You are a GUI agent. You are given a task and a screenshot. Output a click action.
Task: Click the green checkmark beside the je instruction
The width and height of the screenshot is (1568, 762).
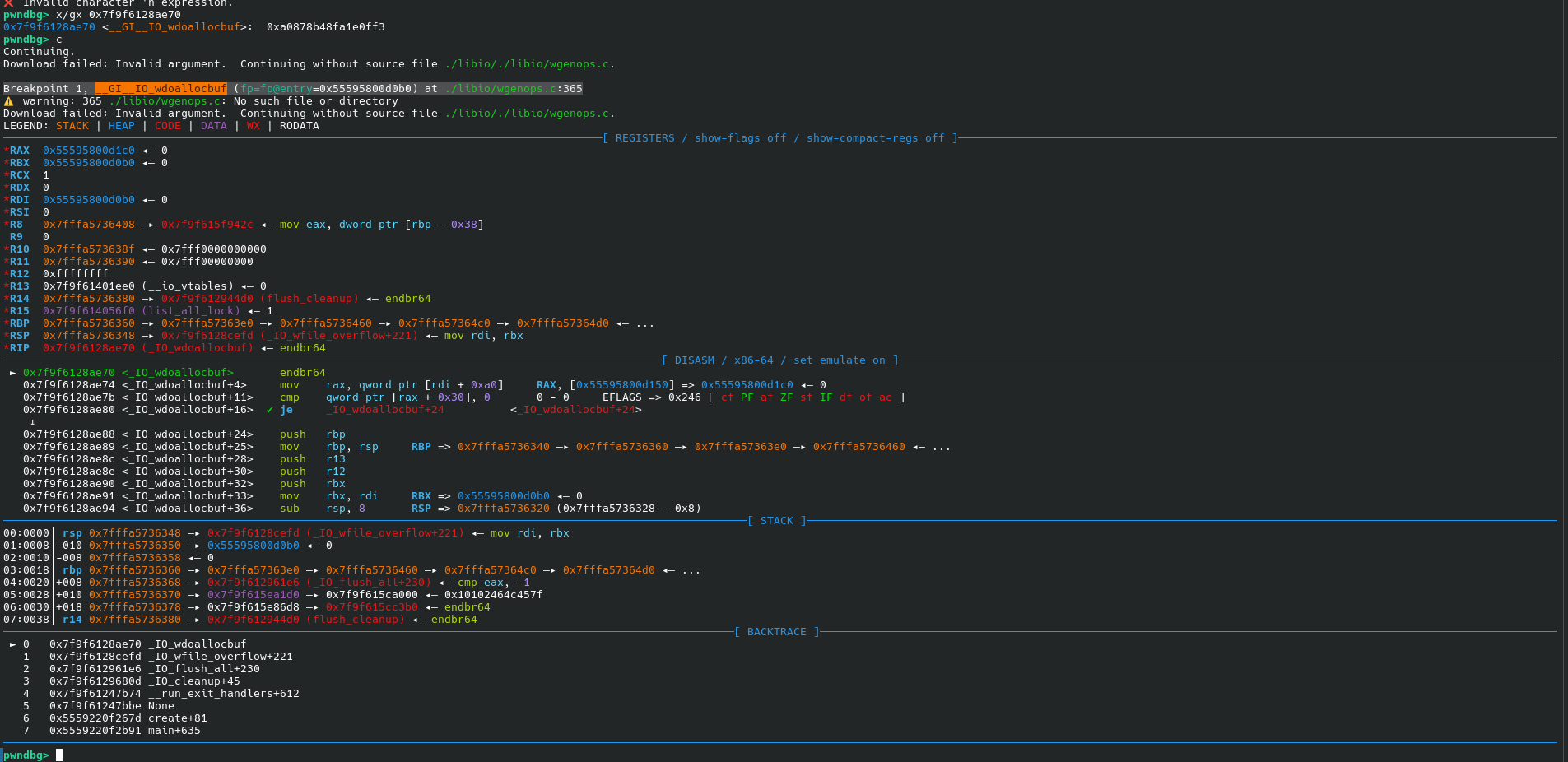270,410
